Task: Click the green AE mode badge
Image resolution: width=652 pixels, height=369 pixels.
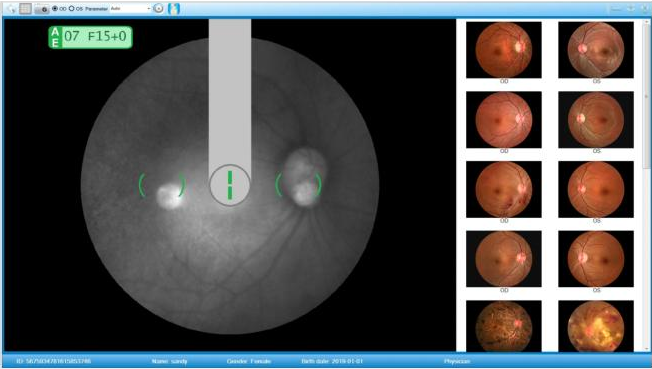Action: click(55, 37)
